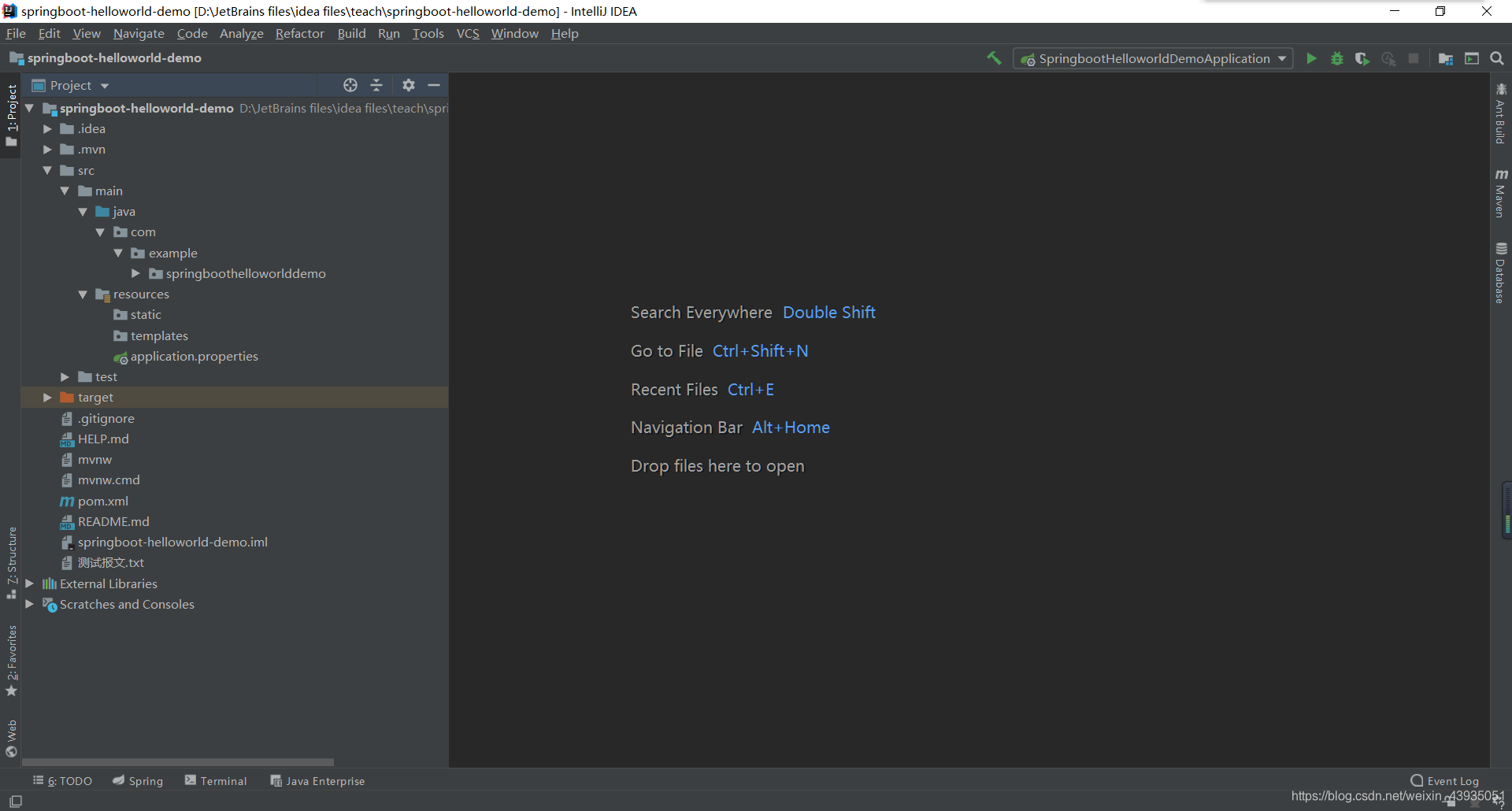Screen dimensions: 1512x811
Task: Select mvnw.cmd file
Action: 101,480
